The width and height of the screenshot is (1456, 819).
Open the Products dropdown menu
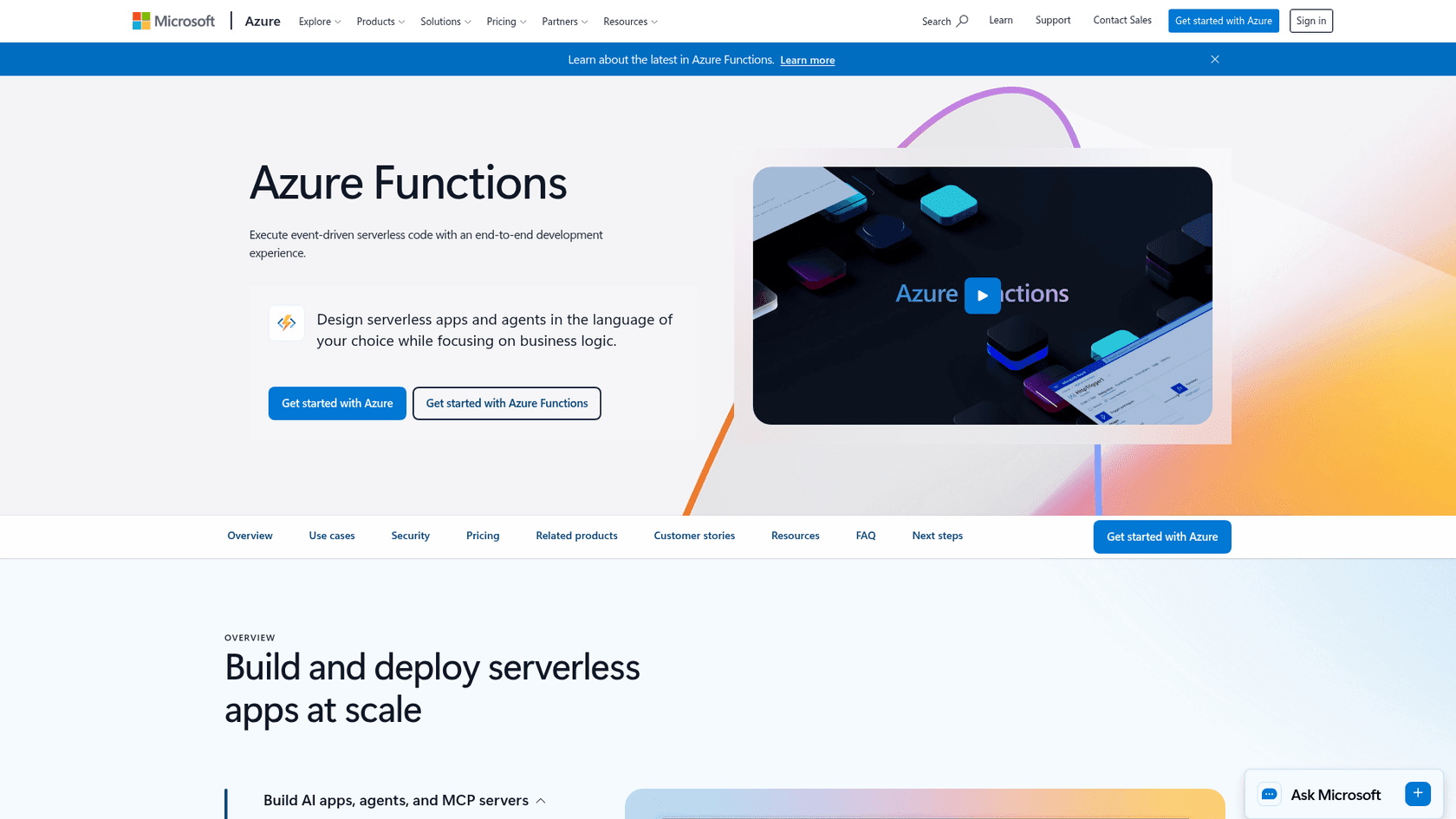(x=380, y=22)
